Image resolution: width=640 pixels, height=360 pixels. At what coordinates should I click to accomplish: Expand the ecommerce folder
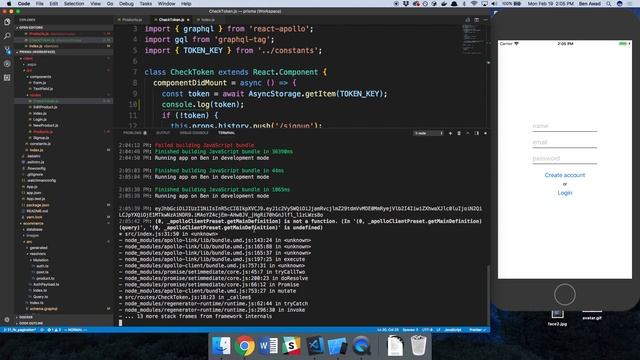[x=33, y=223]
